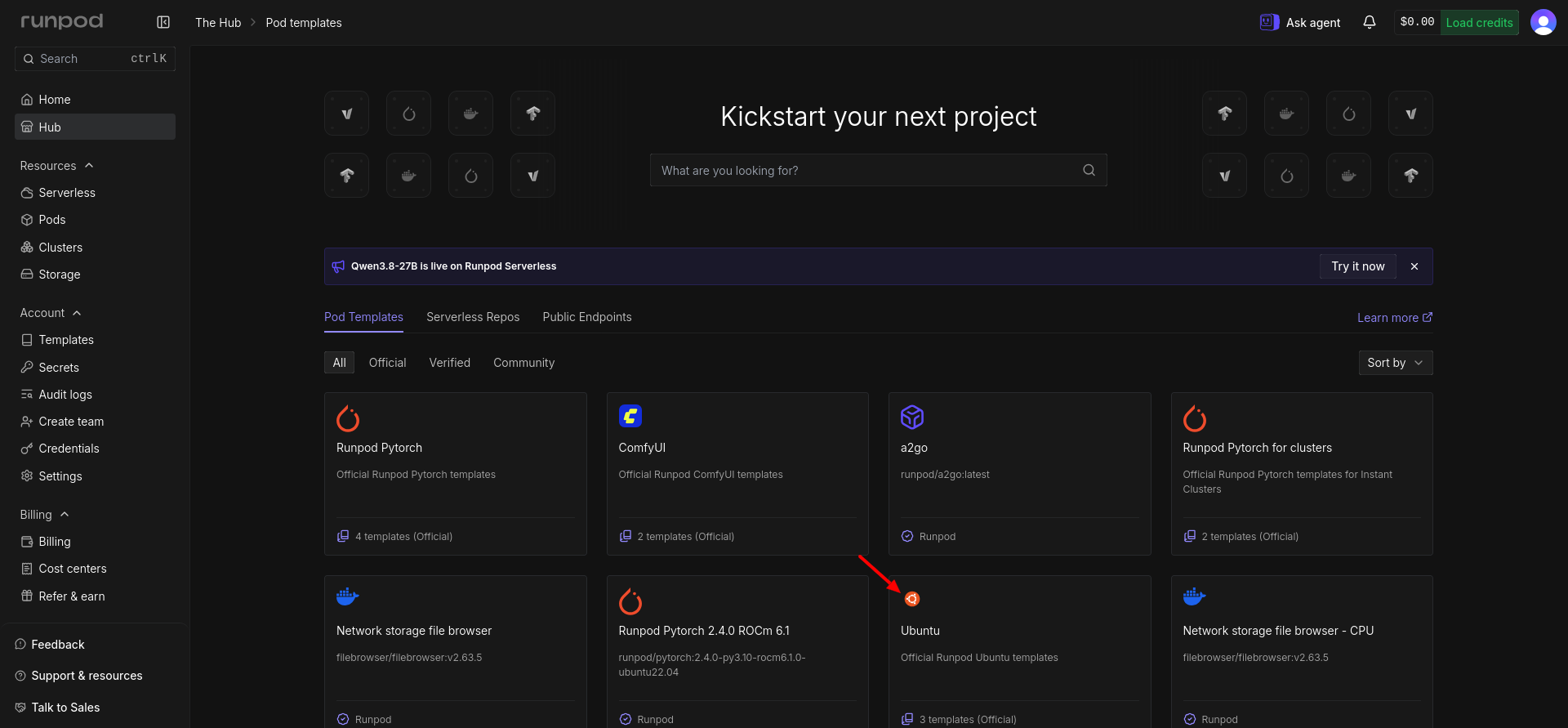
Task: Click the Network storage file browser Docker icon
Action: (348, 596)
